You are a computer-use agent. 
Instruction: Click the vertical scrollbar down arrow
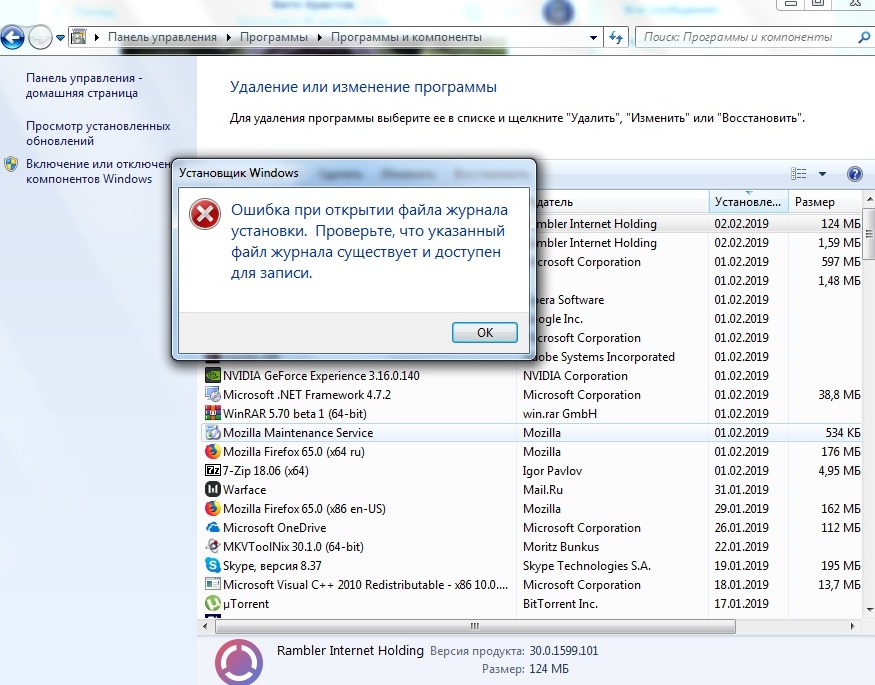point(869,609)
